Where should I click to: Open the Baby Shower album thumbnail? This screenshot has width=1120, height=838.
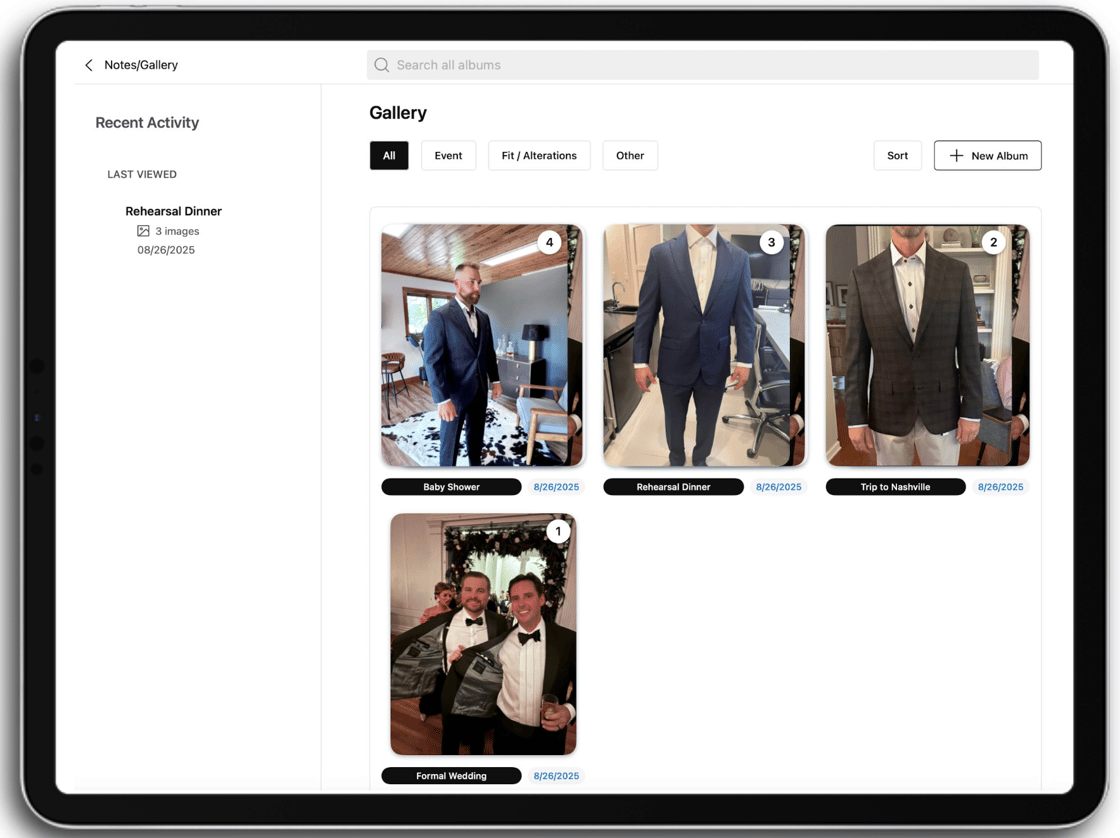(482, 345)
